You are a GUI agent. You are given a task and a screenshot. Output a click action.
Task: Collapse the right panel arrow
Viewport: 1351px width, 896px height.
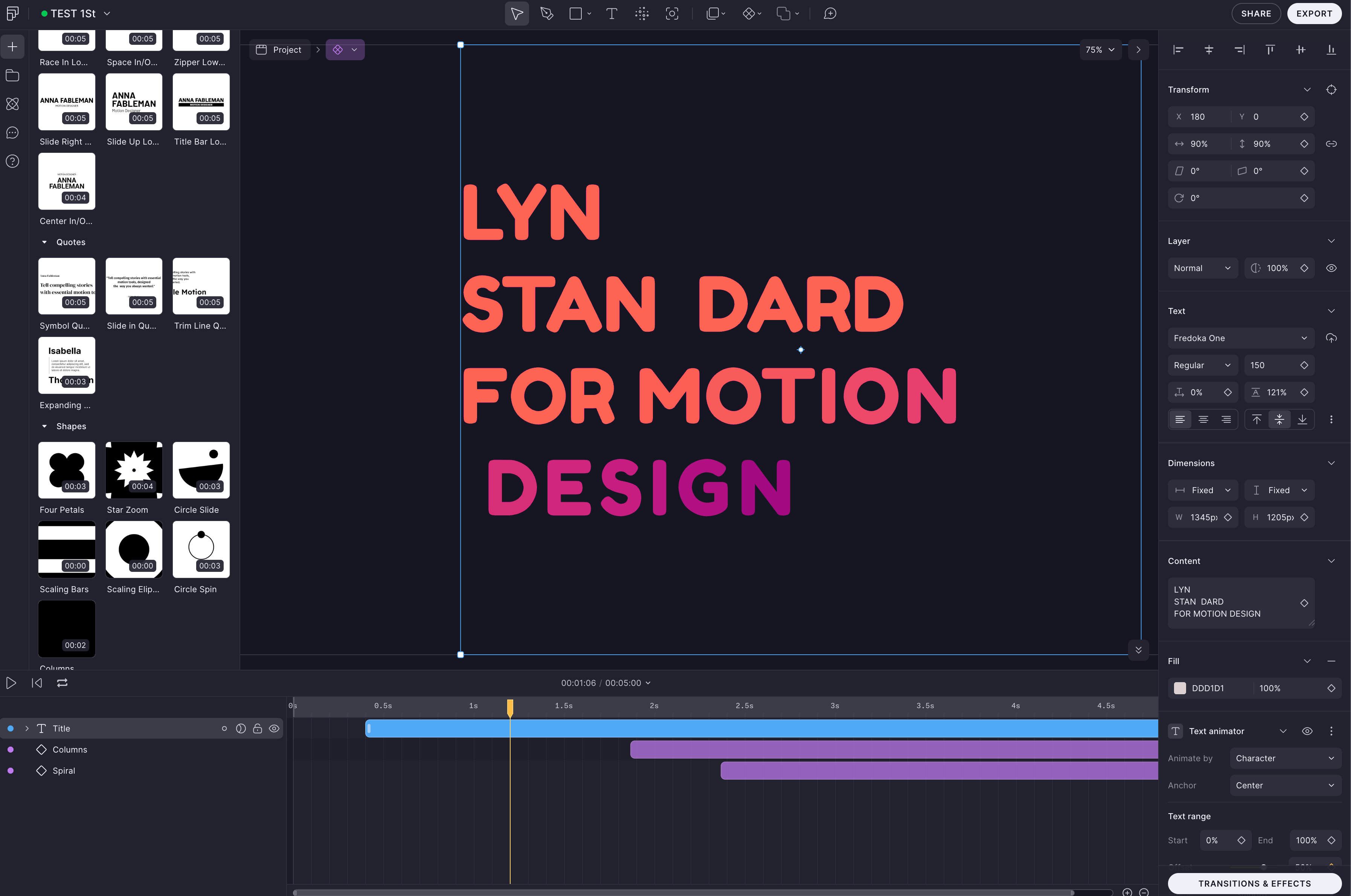(x=1138, y=50)
